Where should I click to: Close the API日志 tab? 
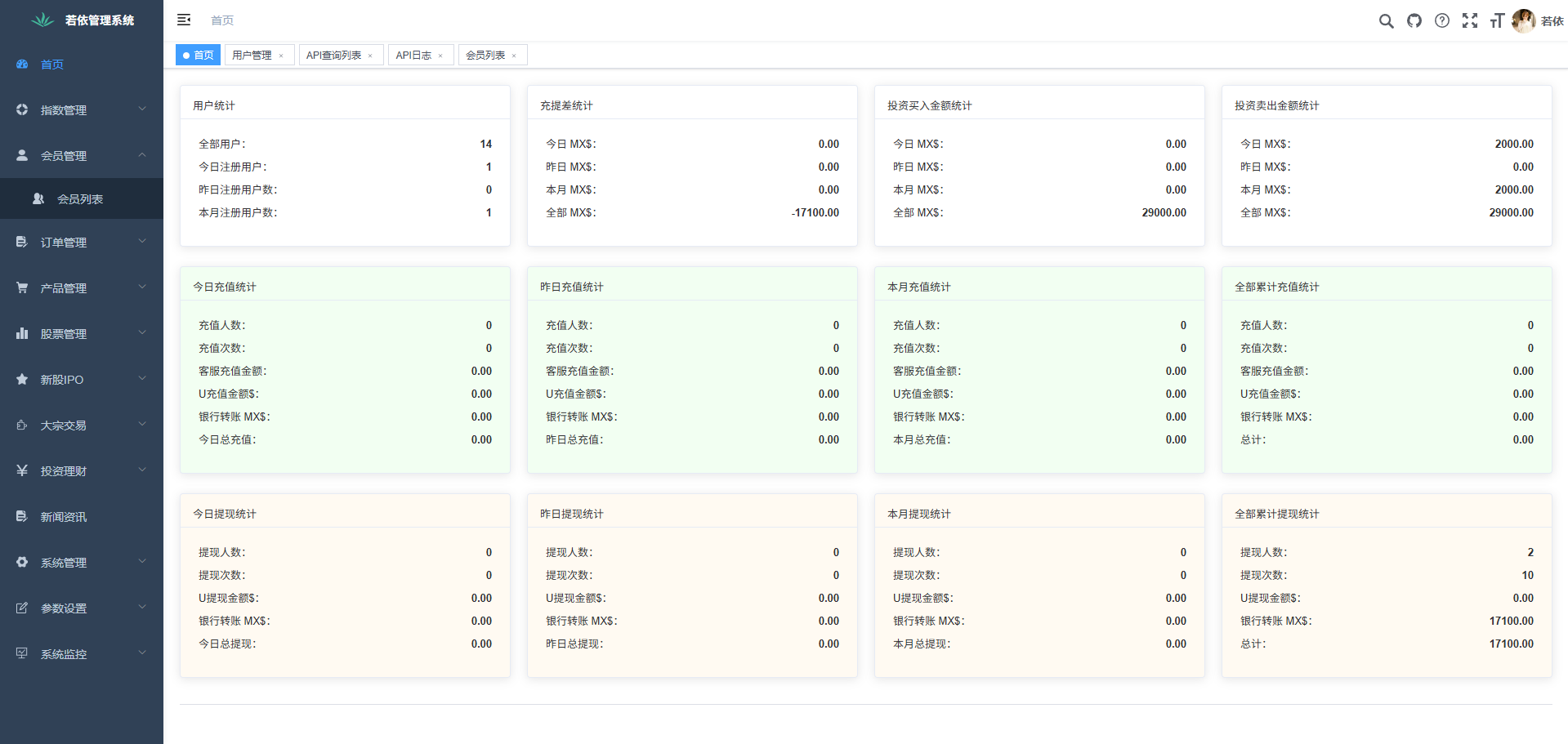440,56
